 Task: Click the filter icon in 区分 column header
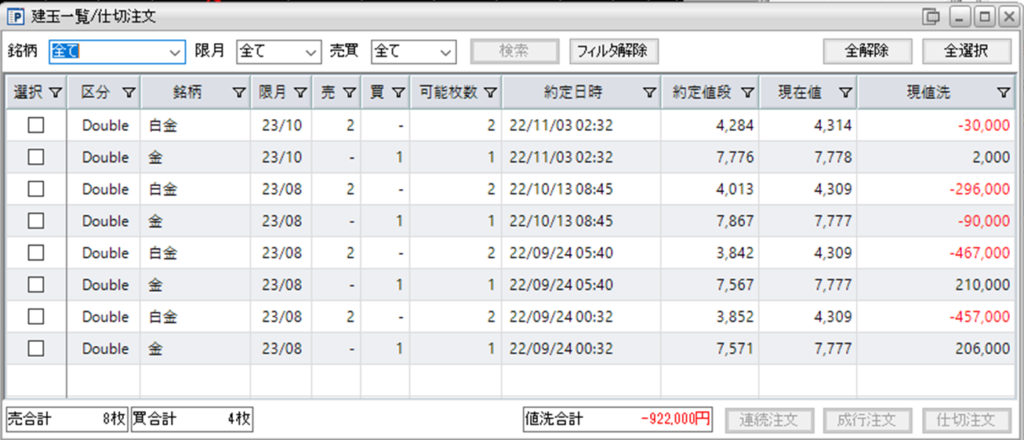tap(129, 93)
